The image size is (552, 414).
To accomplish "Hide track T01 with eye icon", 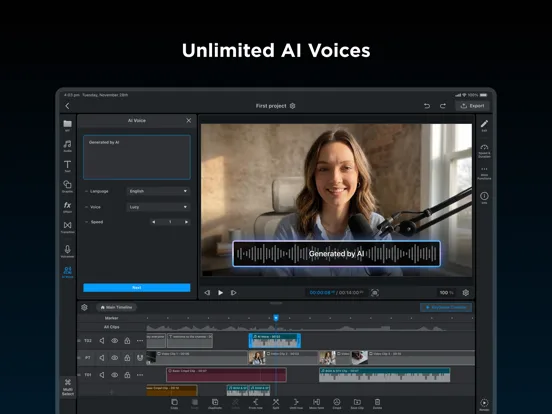I will 114,375.
